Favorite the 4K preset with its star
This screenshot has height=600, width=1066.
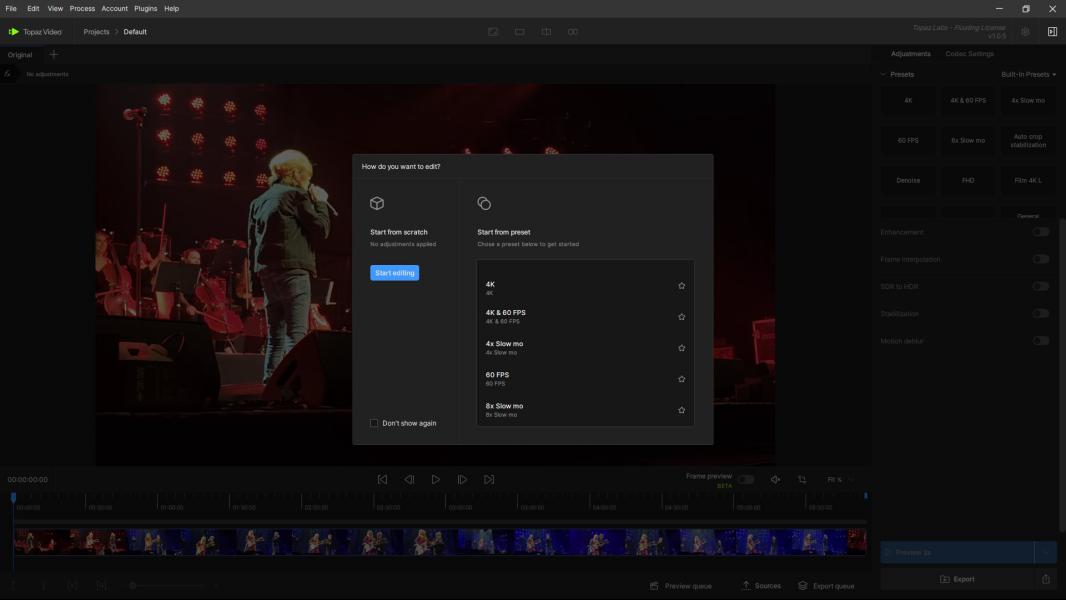(x=682, y=286)
